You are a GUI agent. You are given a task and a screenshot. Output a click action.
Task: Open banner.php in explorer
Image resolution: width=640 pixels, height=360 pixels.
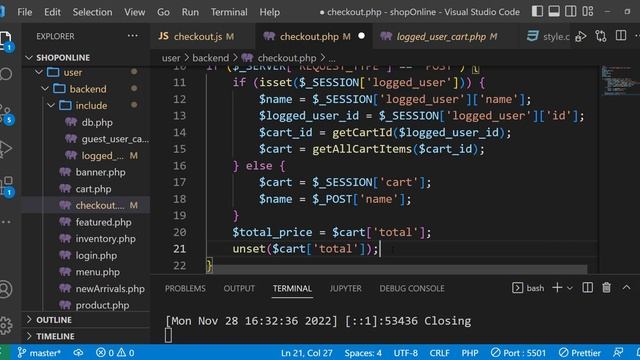click(x=86, y=172)
